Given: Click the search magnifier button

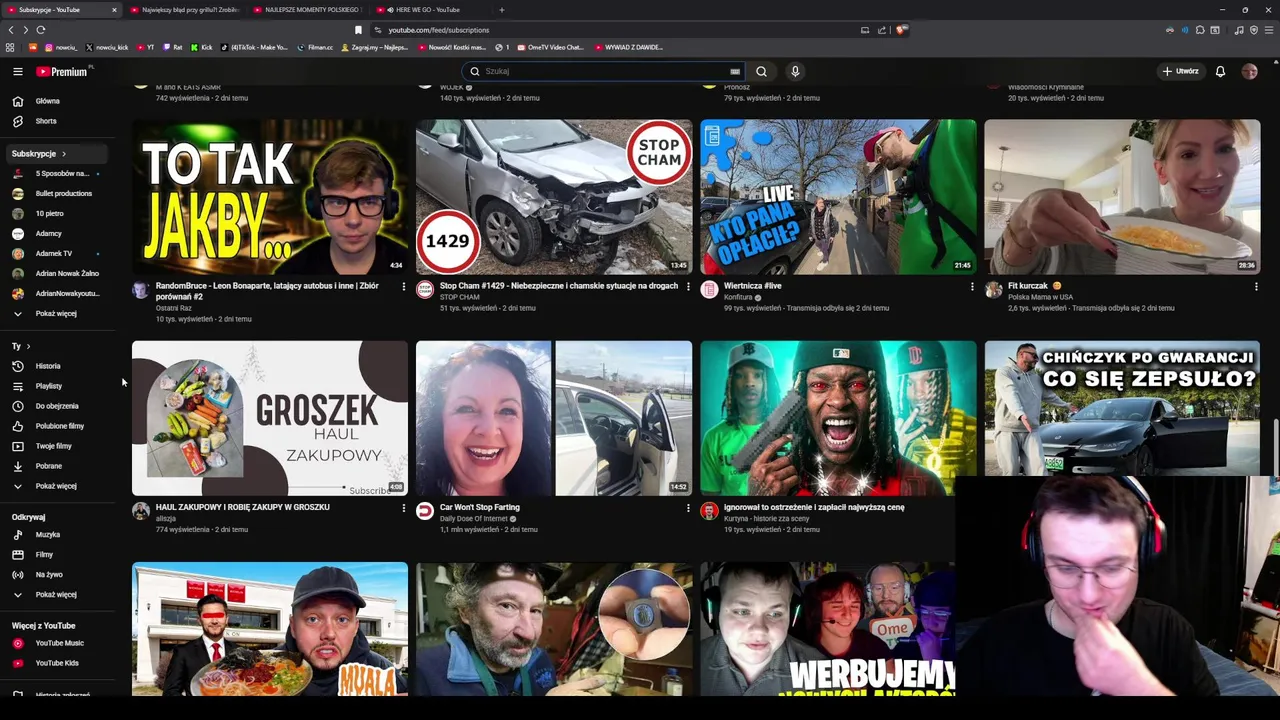Looking at the screenshot, I should tap(761, 71).
